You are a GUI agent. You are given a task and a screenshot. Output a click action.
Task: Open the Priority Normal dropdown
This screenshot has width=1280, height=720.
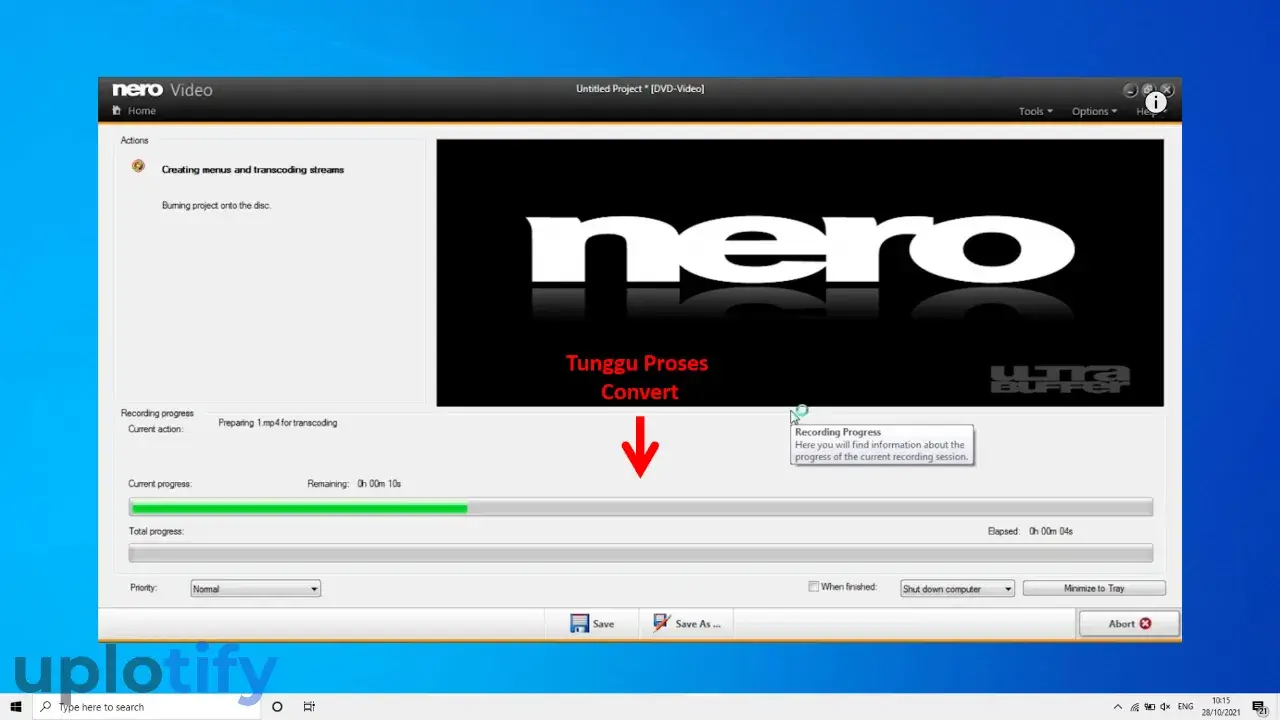tap(255, 589)
